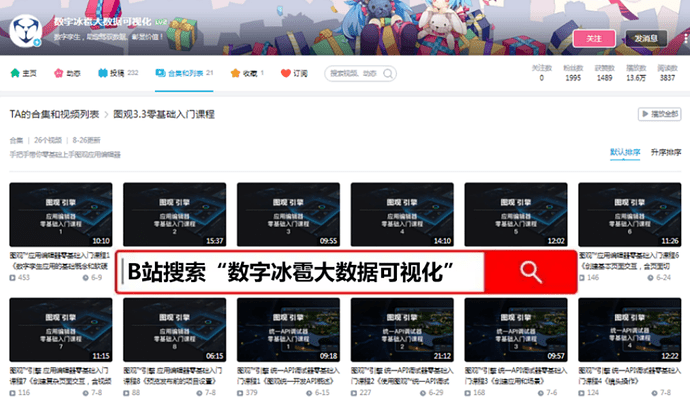Click the 图观3.3零基础入门课程 breadcrumb title
Image resolution: width=690 pixels, height=404 pixels.
click(164, 114)
